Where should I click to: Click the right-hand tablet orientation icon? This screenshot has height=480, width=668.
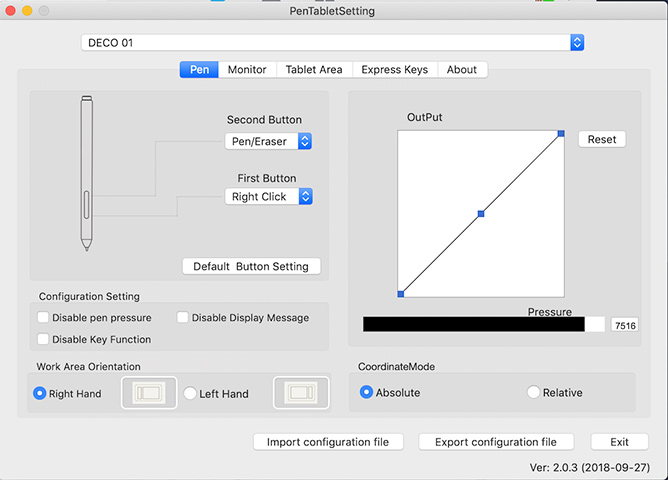point(149,393)
